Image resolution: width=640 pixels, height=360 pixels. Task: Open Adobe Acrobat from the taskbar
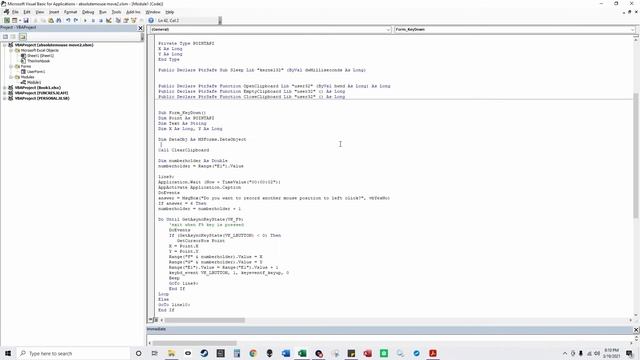(433, 353)
